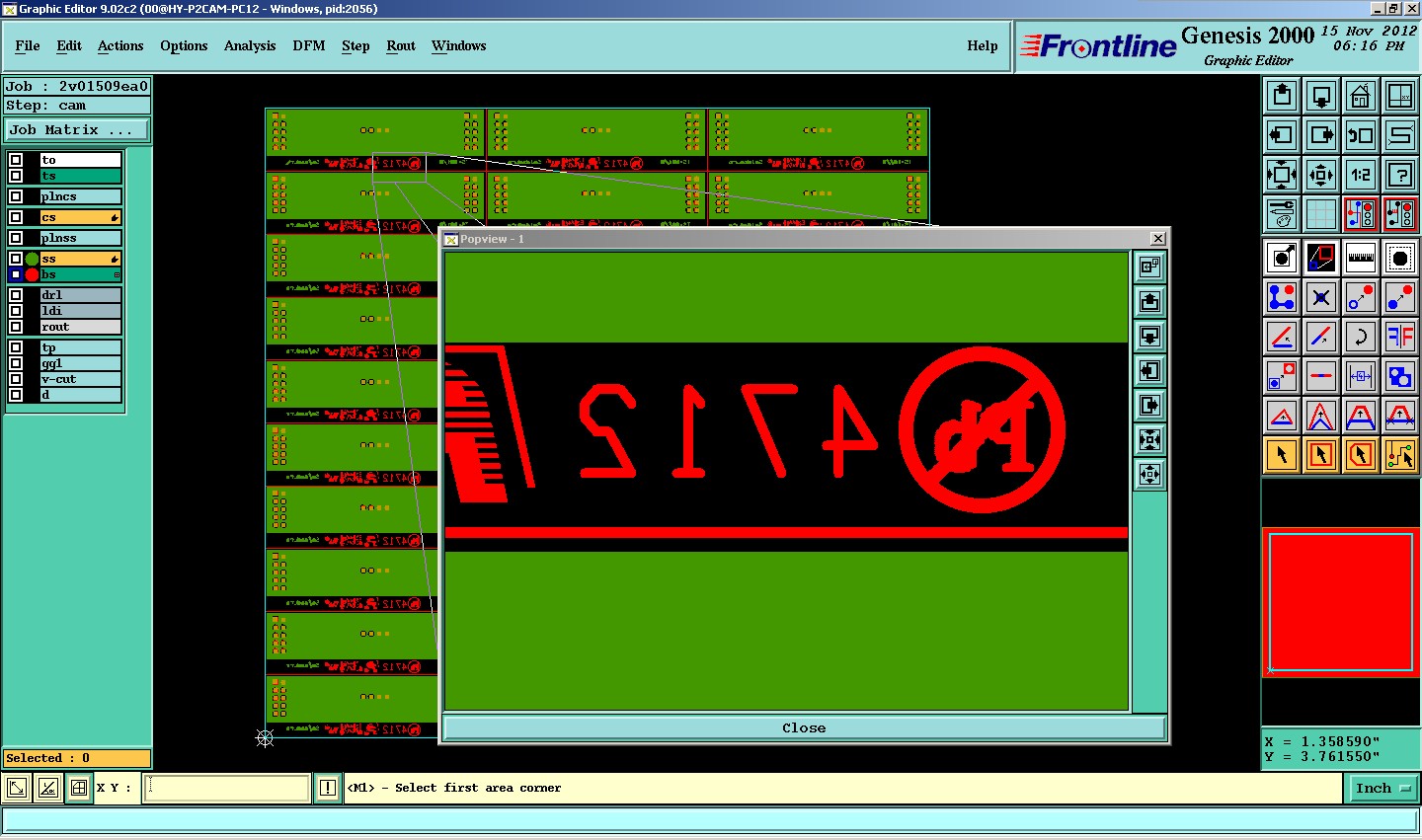This screenshot has height=840, width=1422.
Task: Open the Inch units dropdown
Action: point(1382,788)
